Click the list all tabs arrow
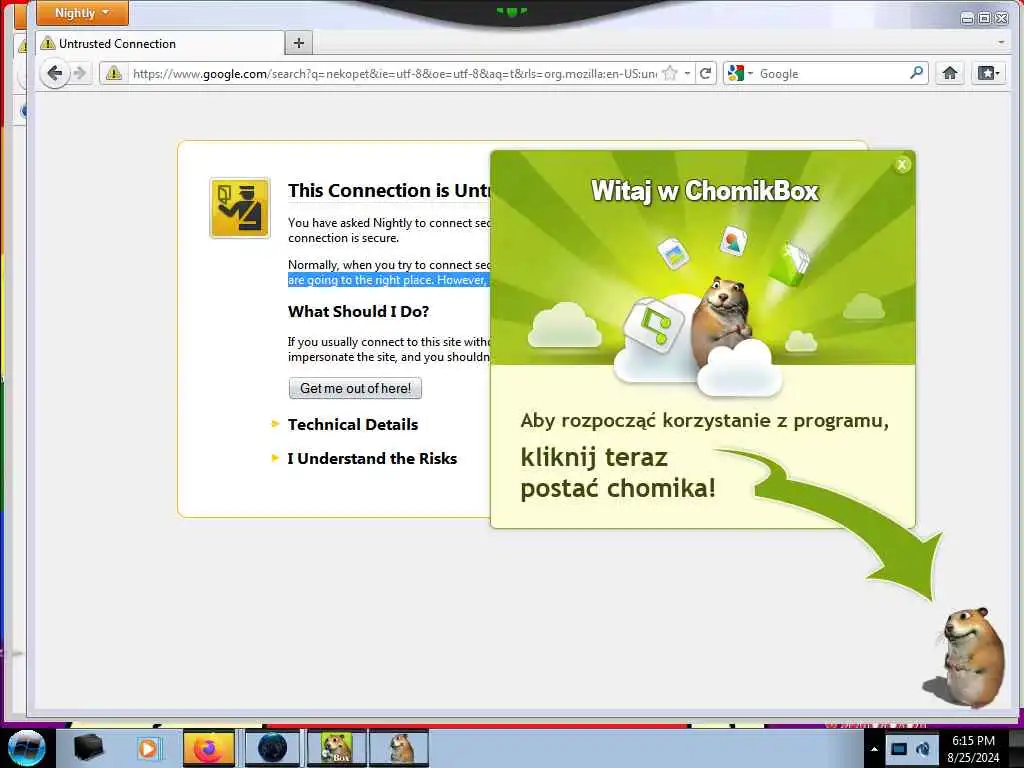The width and height of the screenshot is (1024, 768). click(1001, 43)
